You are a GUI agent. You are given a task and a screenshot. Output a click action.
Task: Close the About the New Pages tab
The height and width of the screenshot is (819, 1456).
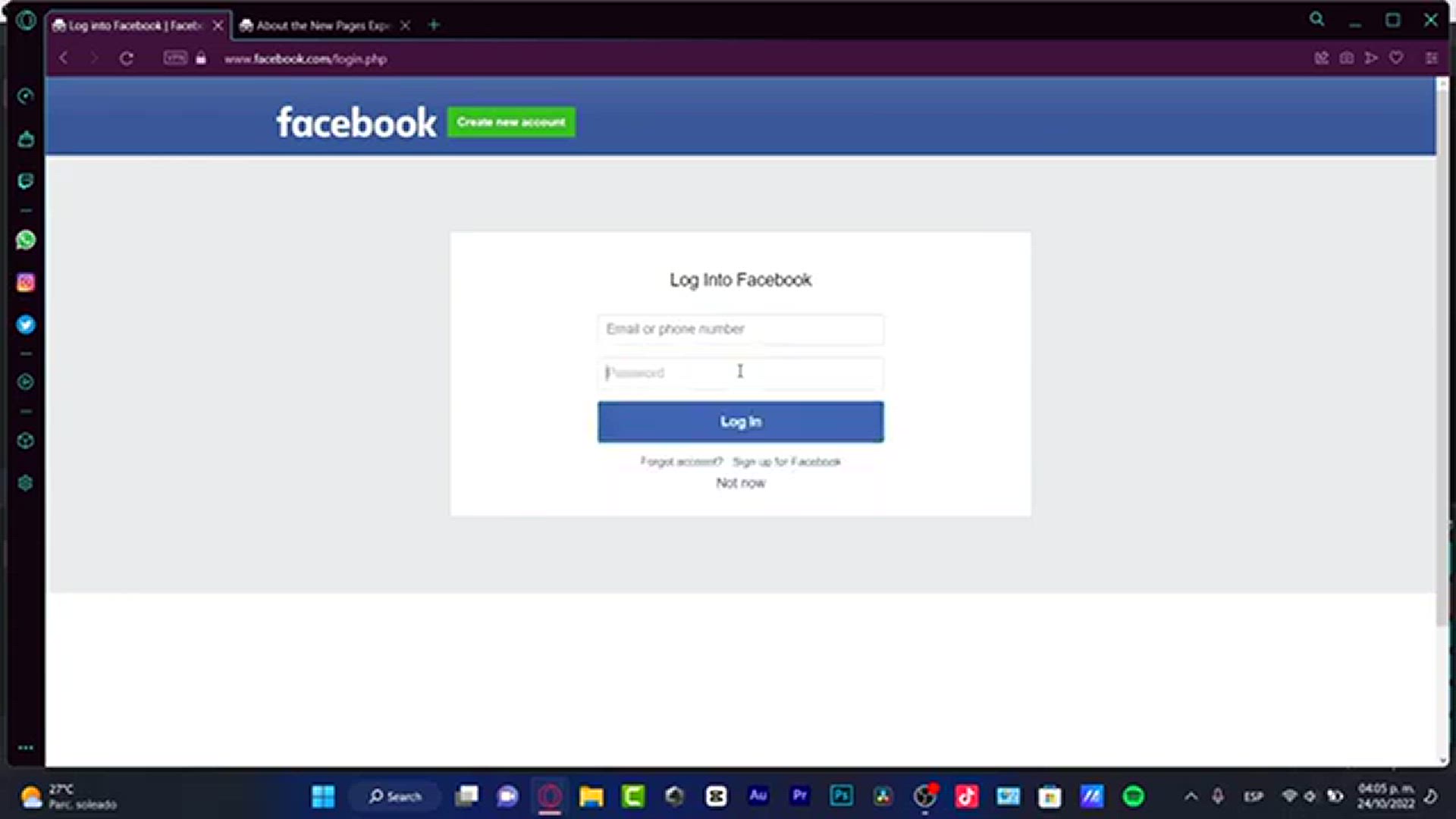pos(406,26)
